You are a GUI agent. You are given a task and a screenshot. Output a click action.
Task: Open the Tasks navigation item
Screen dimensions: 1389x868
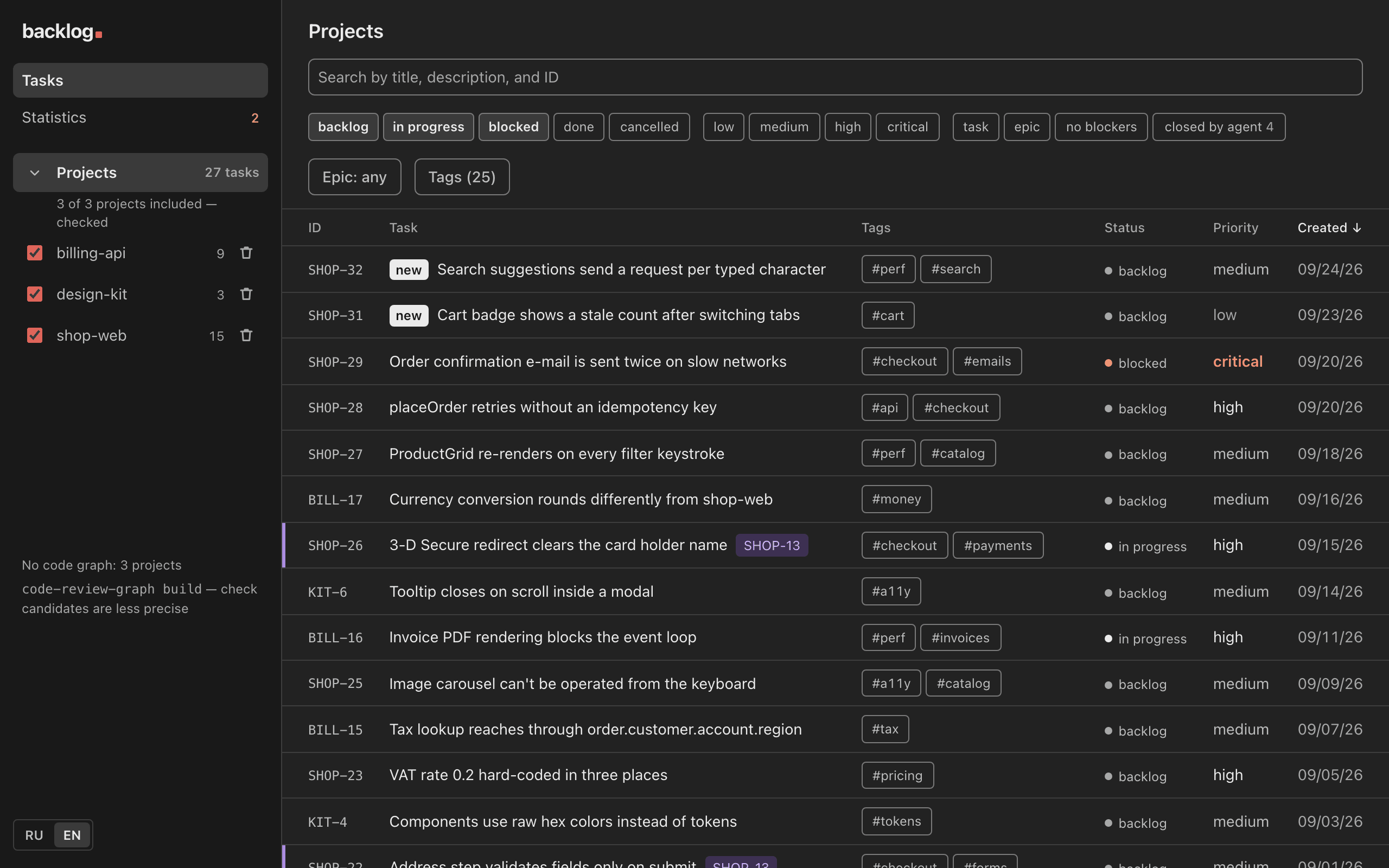tap(141, 80)
